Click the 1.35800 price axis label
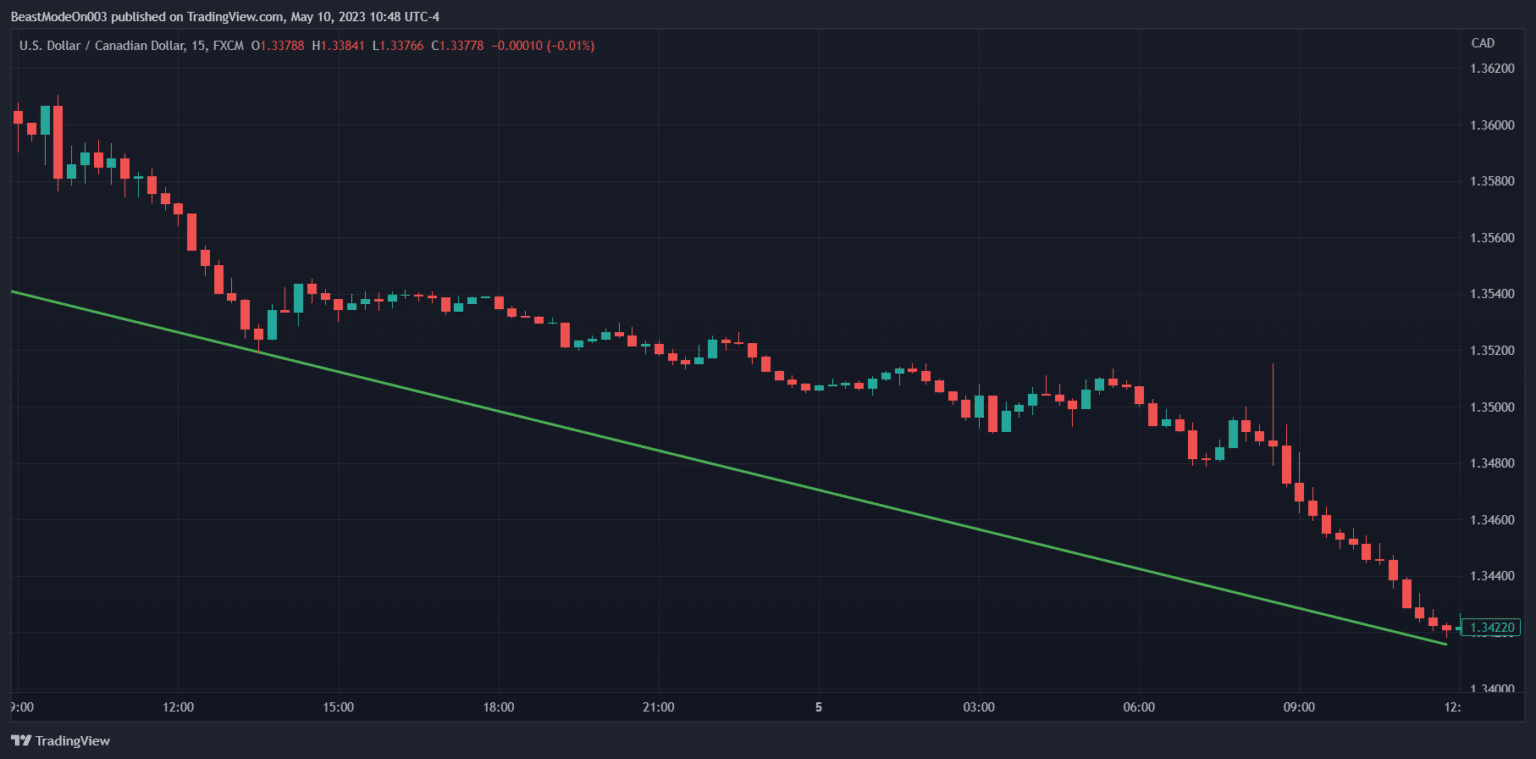Image resolution: width=1536 pixels, height=759 pixels. pos(1490,182)
